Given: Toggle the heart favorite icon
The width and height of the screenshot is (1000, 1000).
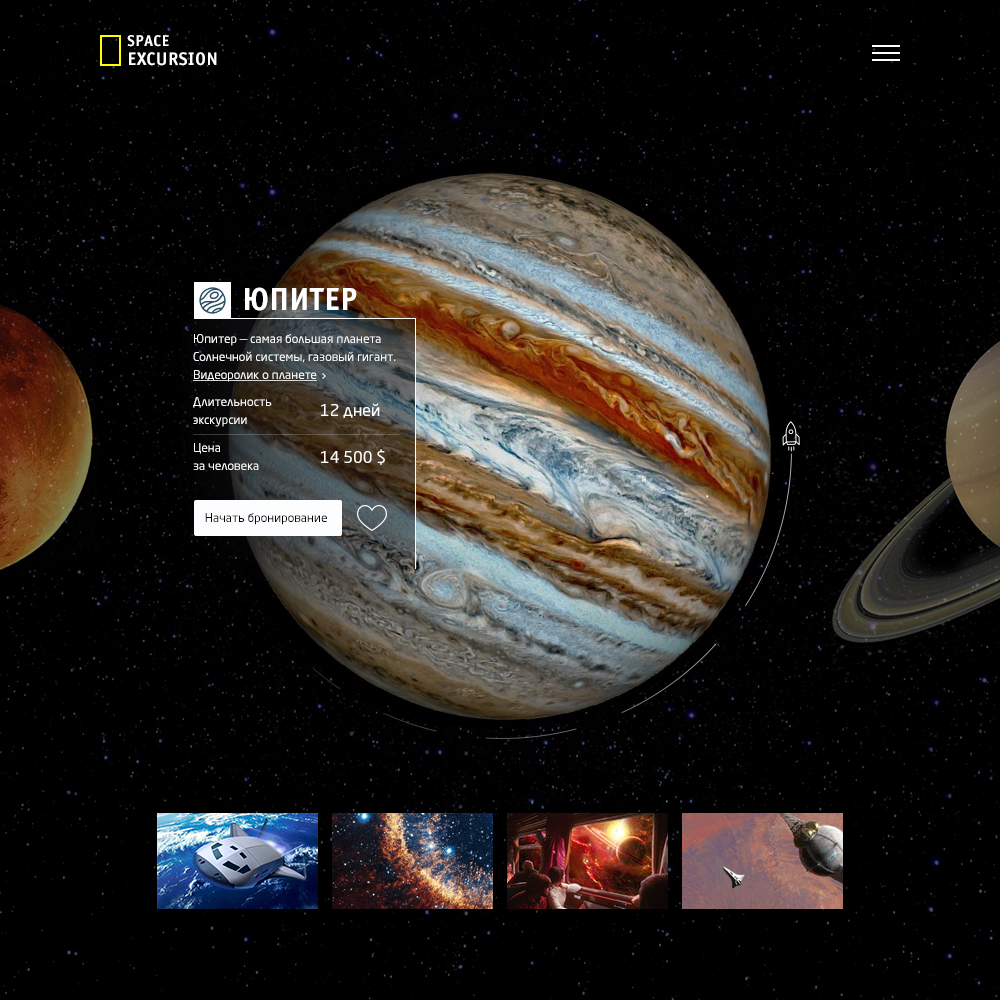Looking at the screenshot, I should tap(372, 518).
